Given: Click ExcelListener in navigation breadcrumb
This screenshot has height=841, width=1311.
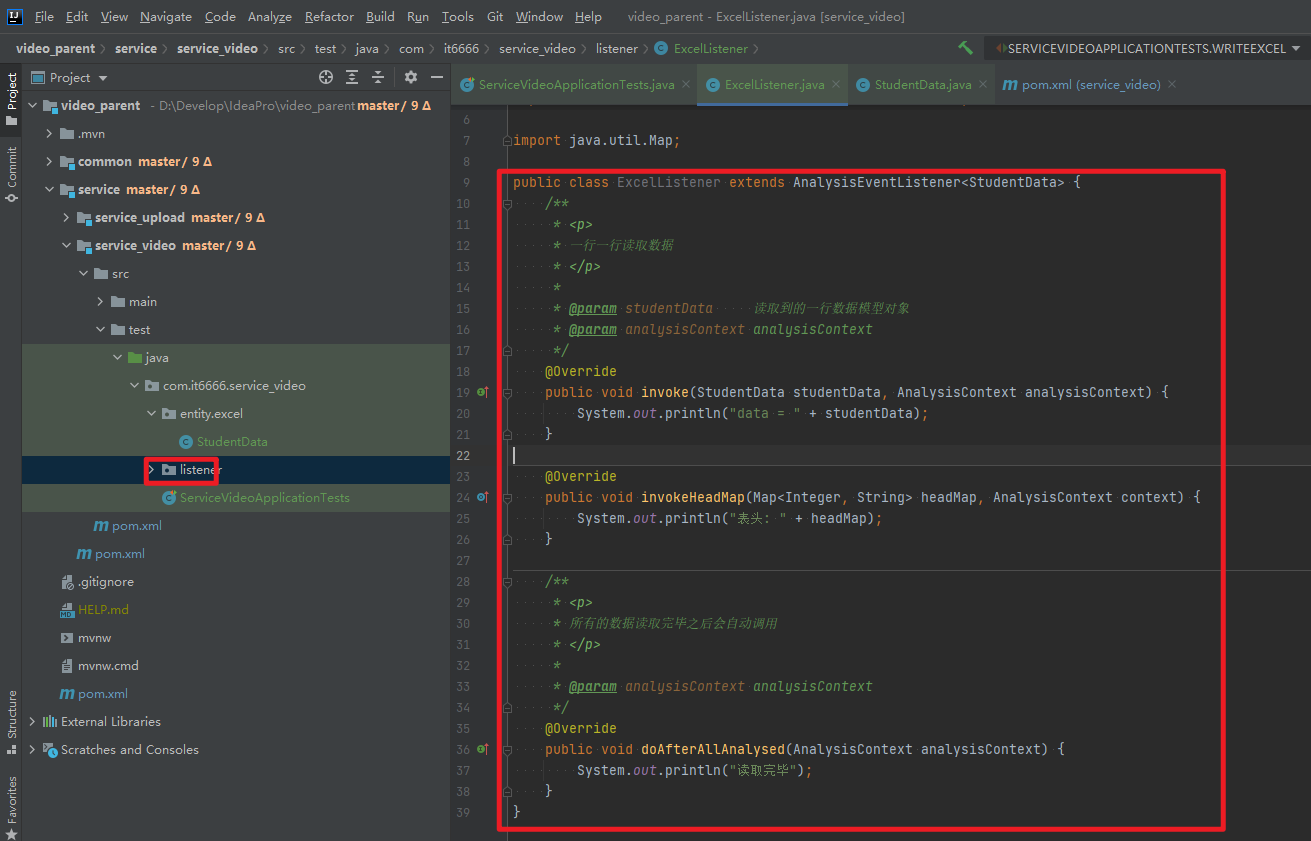Looking at the screenshot, I should 702,48.
